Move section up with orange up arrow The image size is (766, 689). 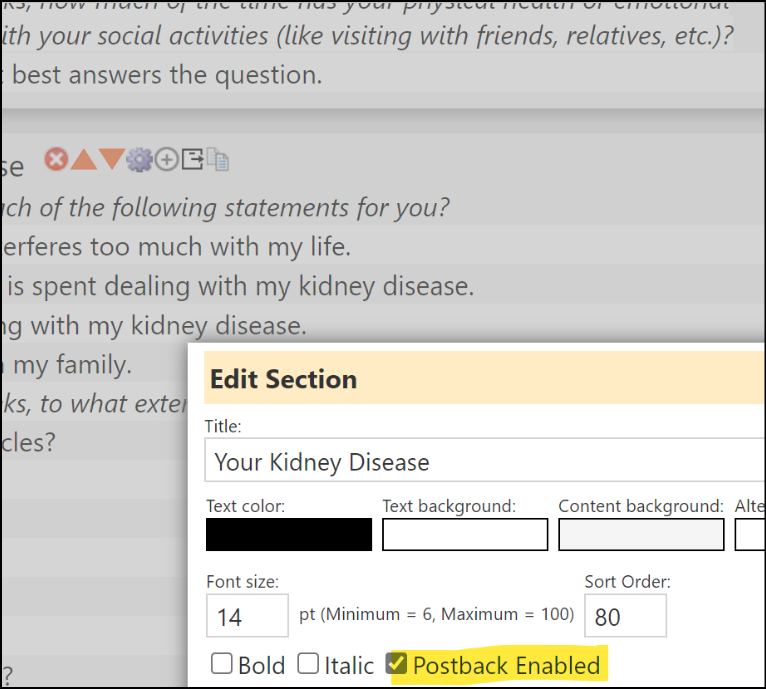84,159
